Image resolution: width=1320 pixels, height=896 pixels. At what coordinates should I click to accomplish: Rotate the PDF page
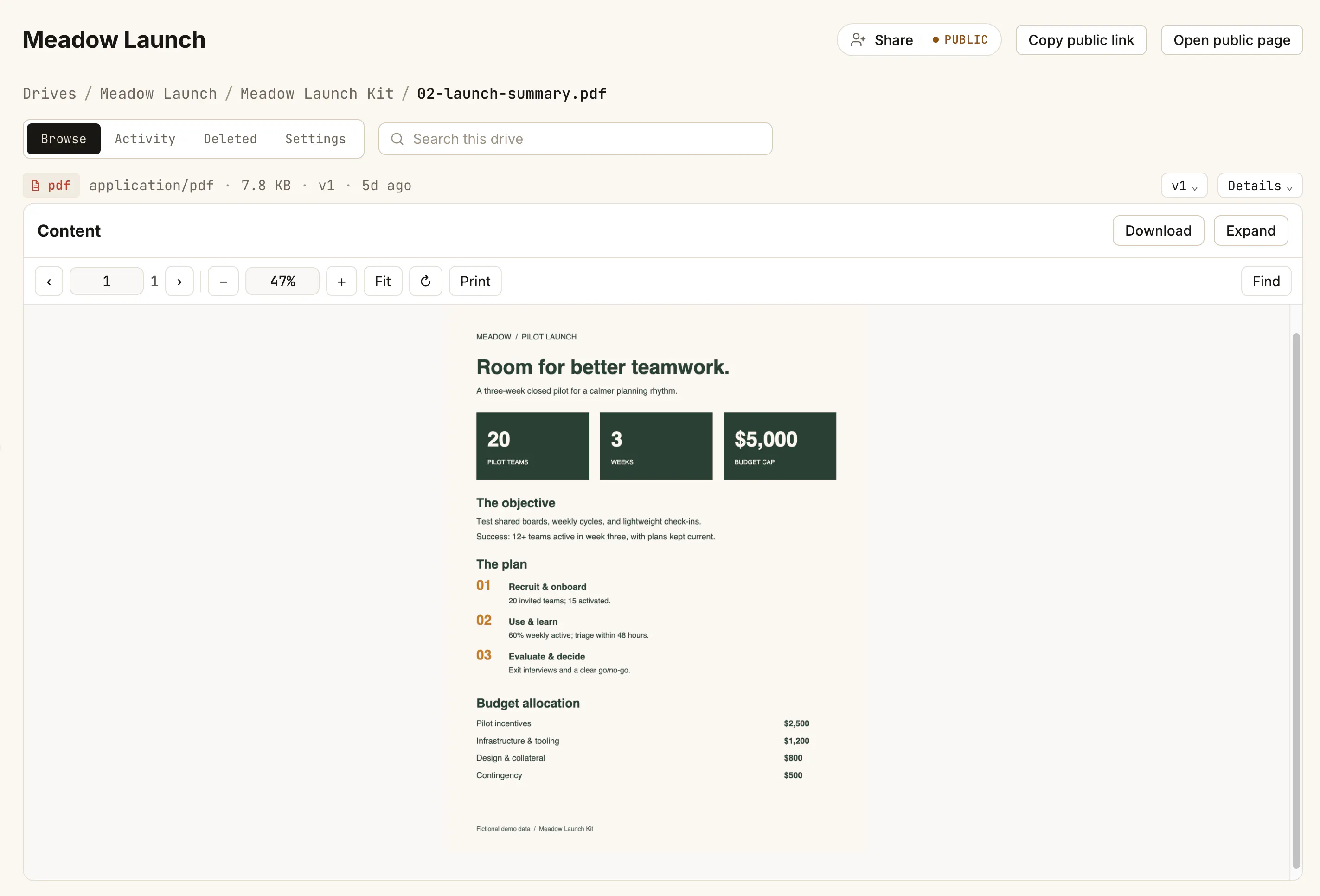pos(425,281)
